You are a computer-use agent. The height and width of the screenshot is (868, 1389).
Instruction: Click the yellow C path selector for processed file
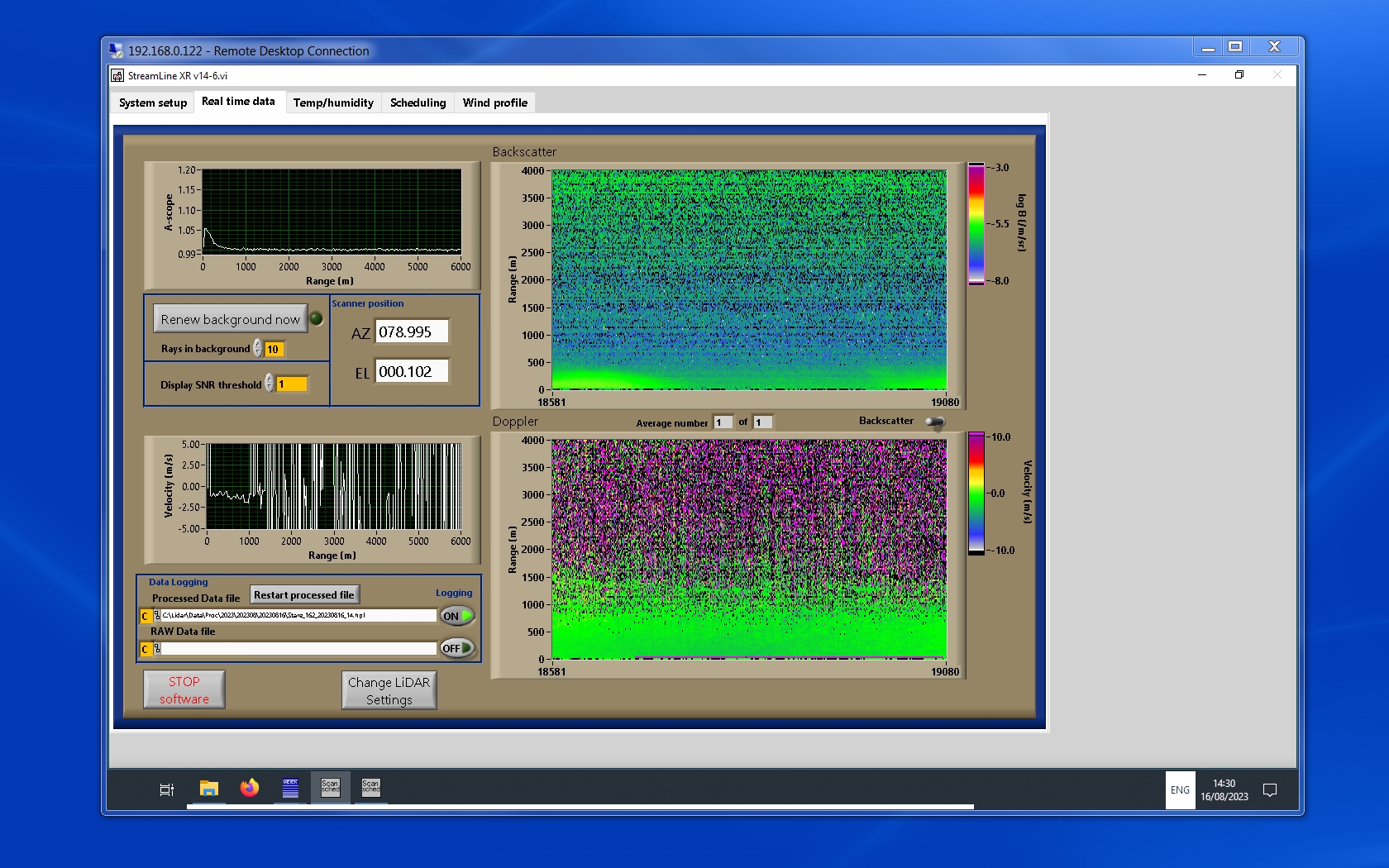(146, 616)
